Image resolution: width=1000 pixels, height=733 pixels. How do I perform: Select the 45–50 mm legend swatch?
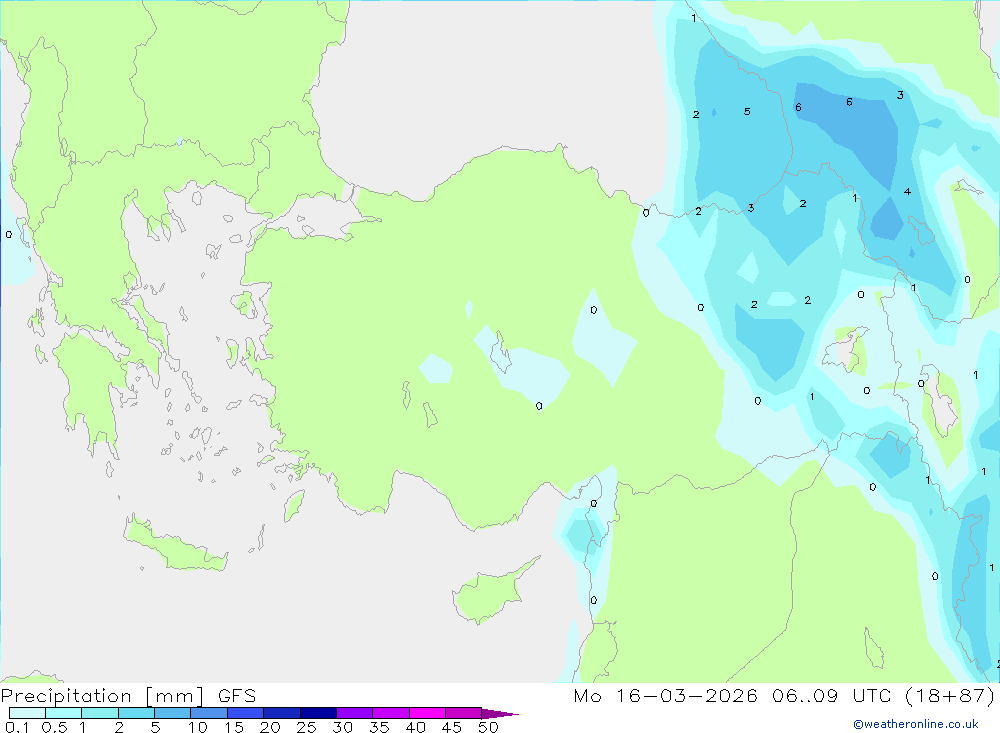click(463, 713)
